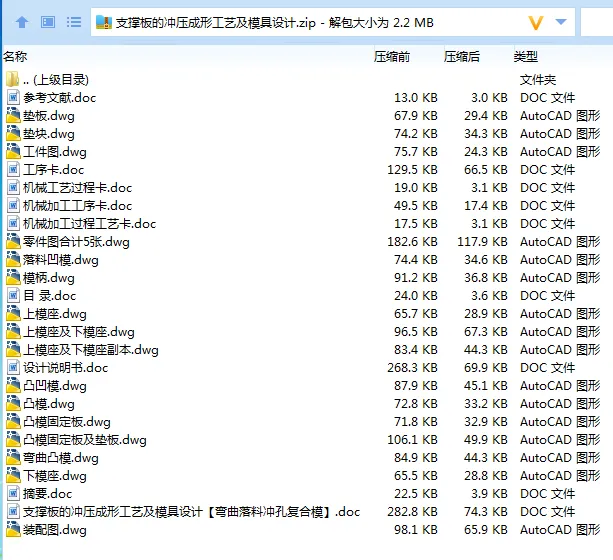Click the DWG icon of 凸凹模.dwg
This screenshot has height=560, width=613.
(x=13, y=386)
